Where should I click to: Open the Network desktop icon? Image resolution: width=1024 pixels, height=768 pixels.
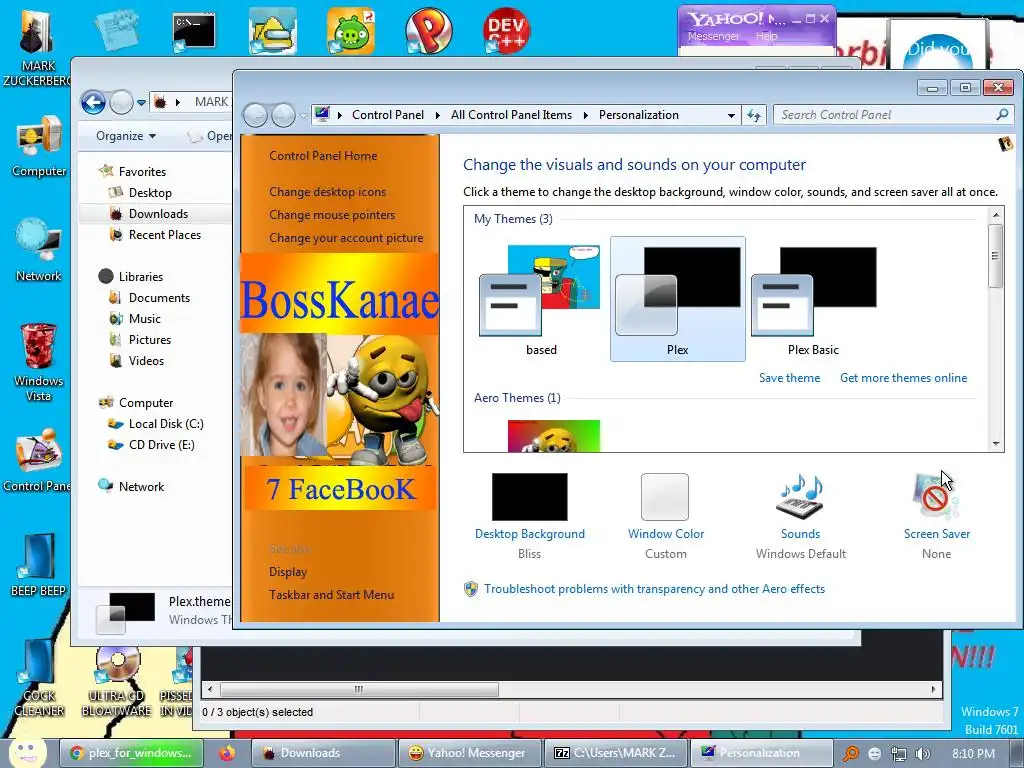pyautogui.click(x=39, y=250)
